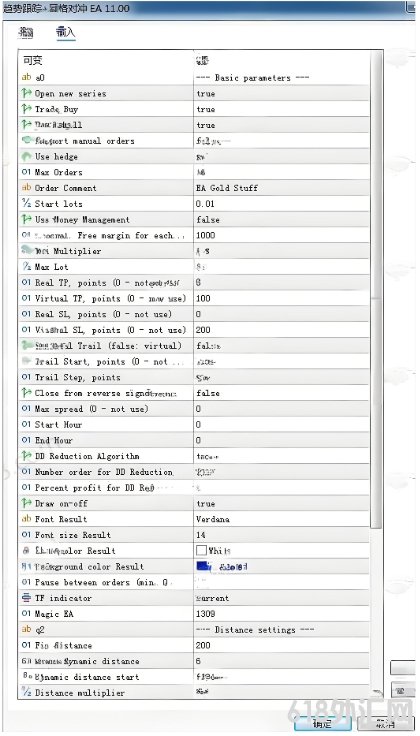Click the EA Gold Stuff comment value
This screenshot has width=420, height=736.
[227, 188]
